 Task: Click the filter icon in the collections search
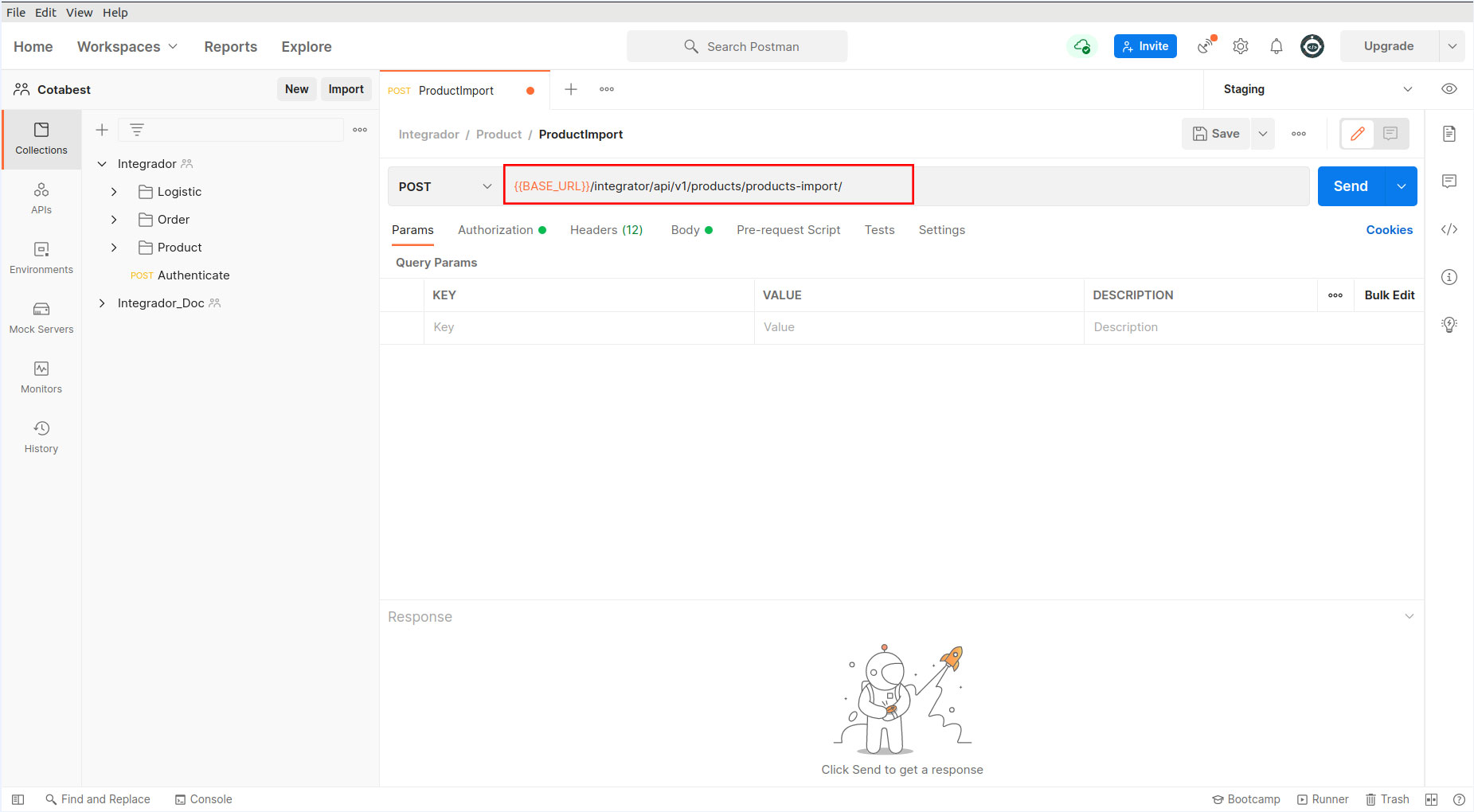coord(137,130)
